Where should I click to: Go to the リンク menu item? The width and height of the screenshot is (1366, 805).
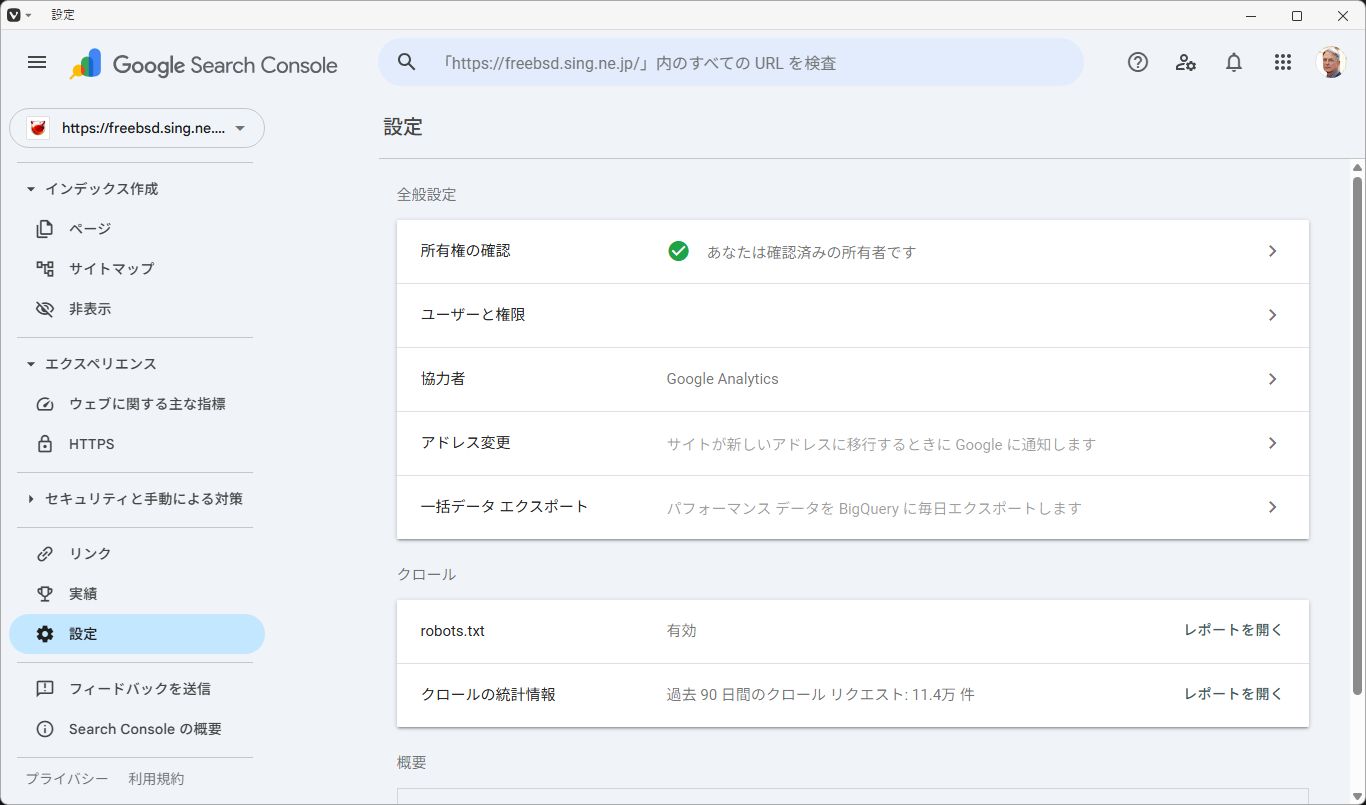(x=90, y=554)
